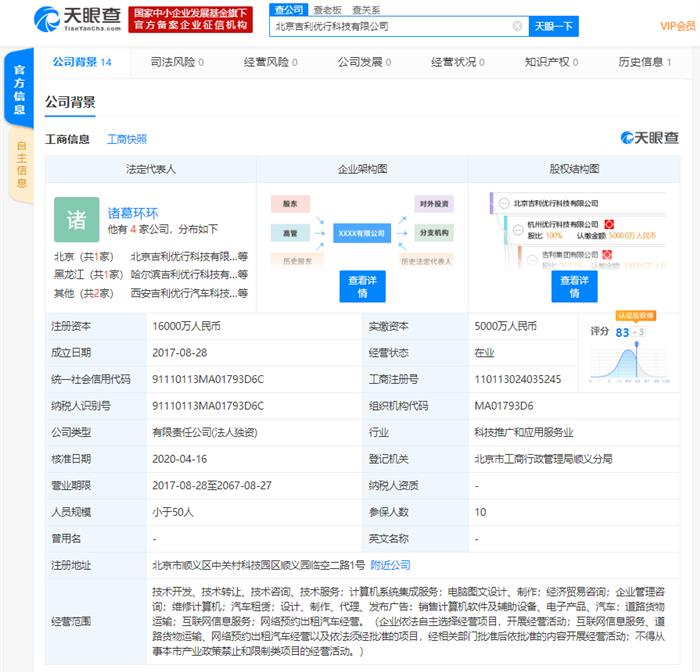Click the 工商快照 link
The height and width of the screenshot is (672, 700).
tap(127, 139)
